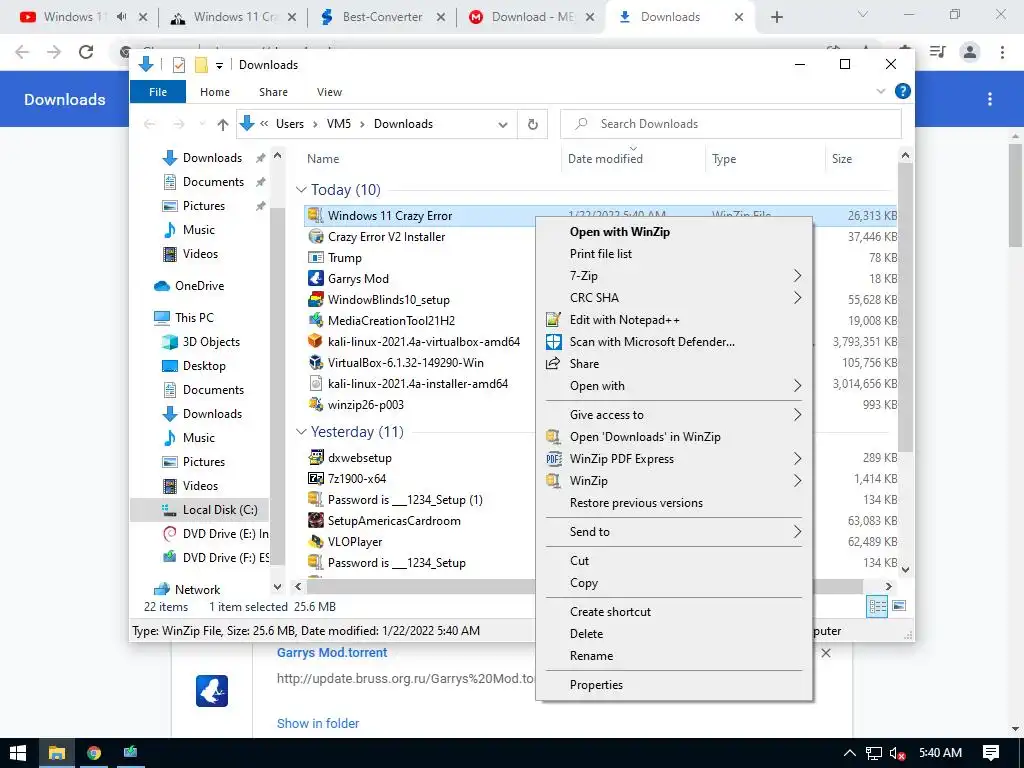The width and height of the screenshot is (1024, 768).
Task: Click the Notepad++ icon in context menu
Action: pyautogui.click(x=553, y=319)
